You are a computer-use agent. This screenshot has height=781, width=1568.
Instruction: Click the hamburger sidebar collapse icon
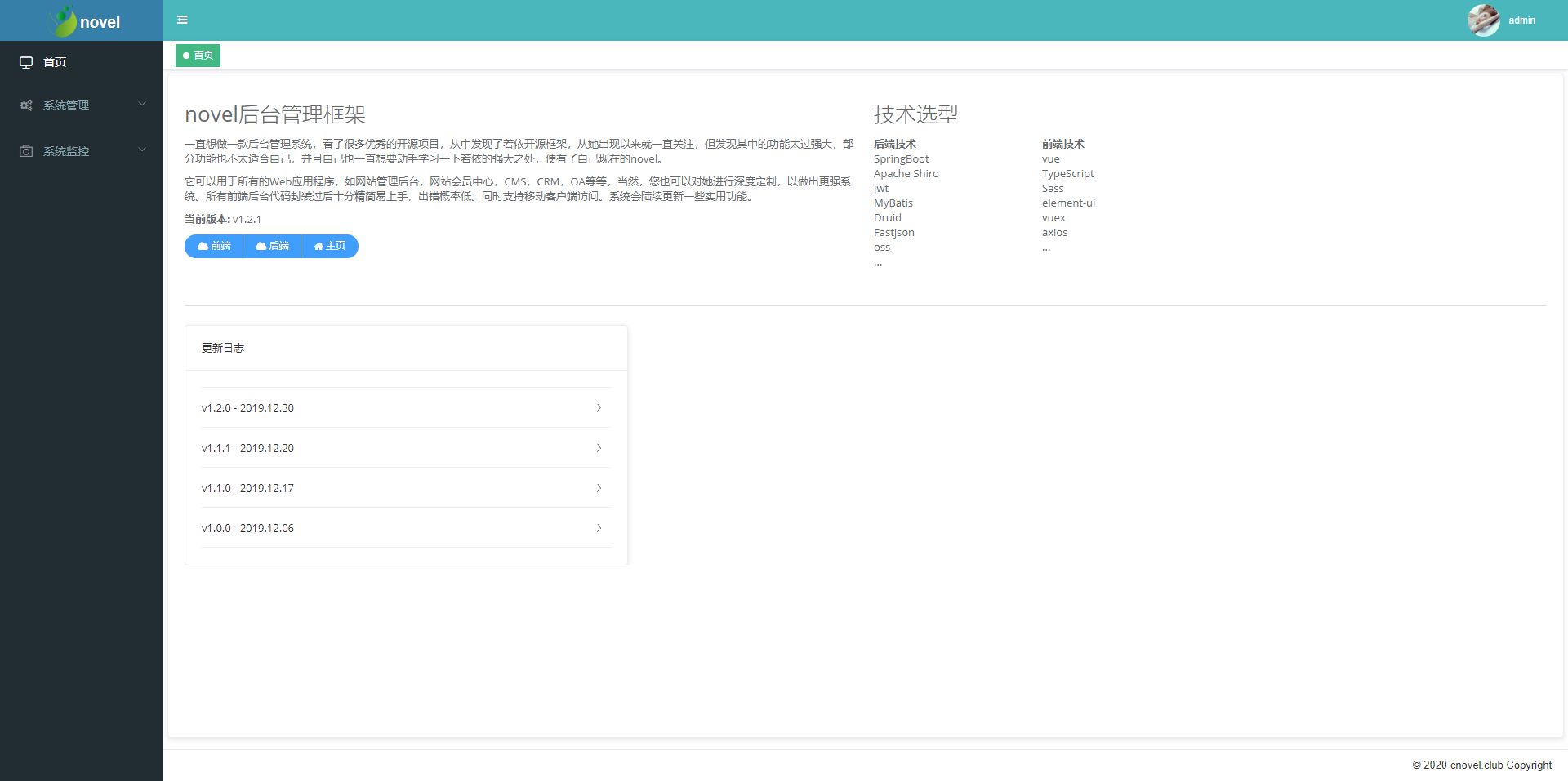(x=182, y=20)
